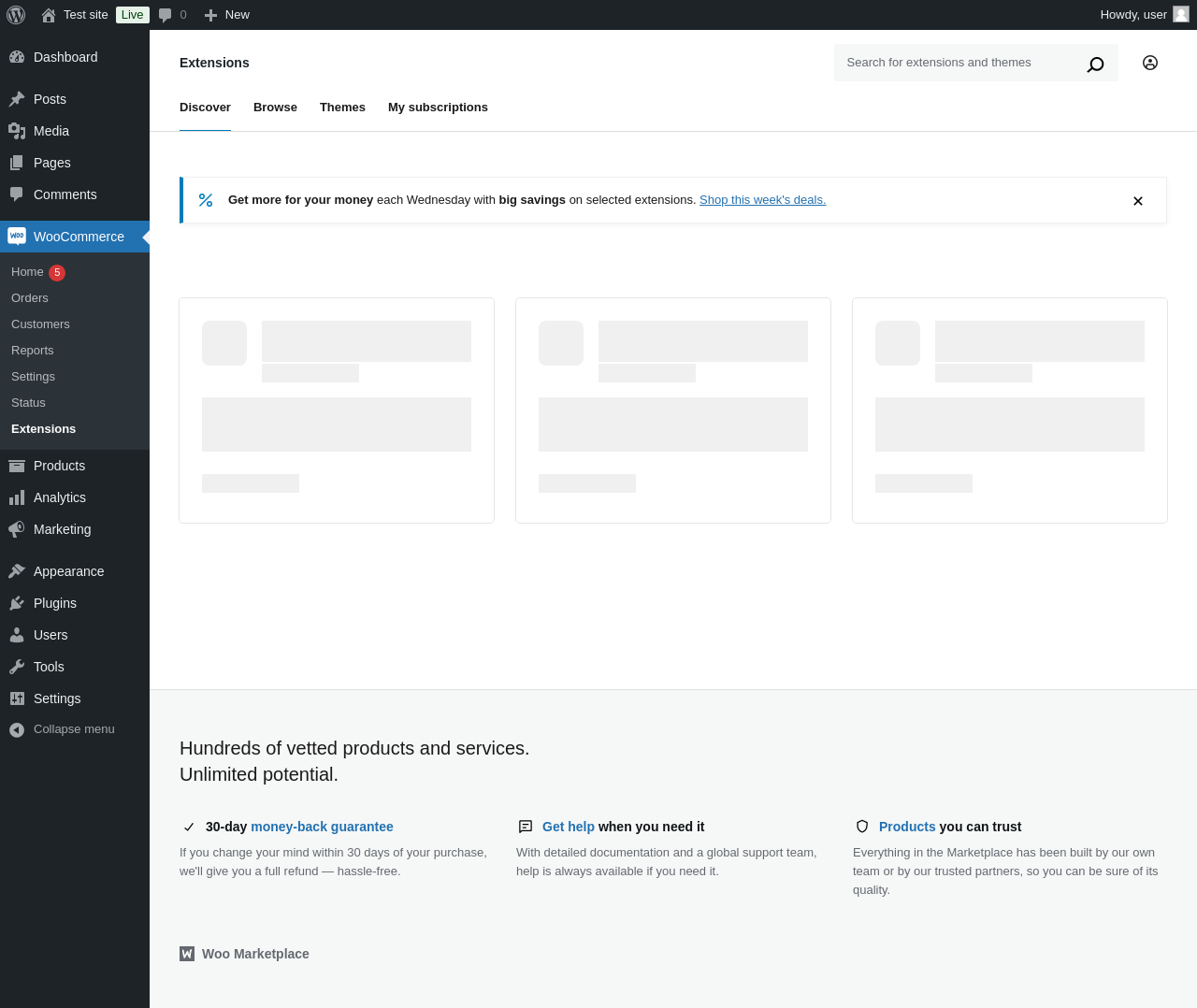
Task: Collapse the admin sidebar menu
Action: tap(74, 729)
